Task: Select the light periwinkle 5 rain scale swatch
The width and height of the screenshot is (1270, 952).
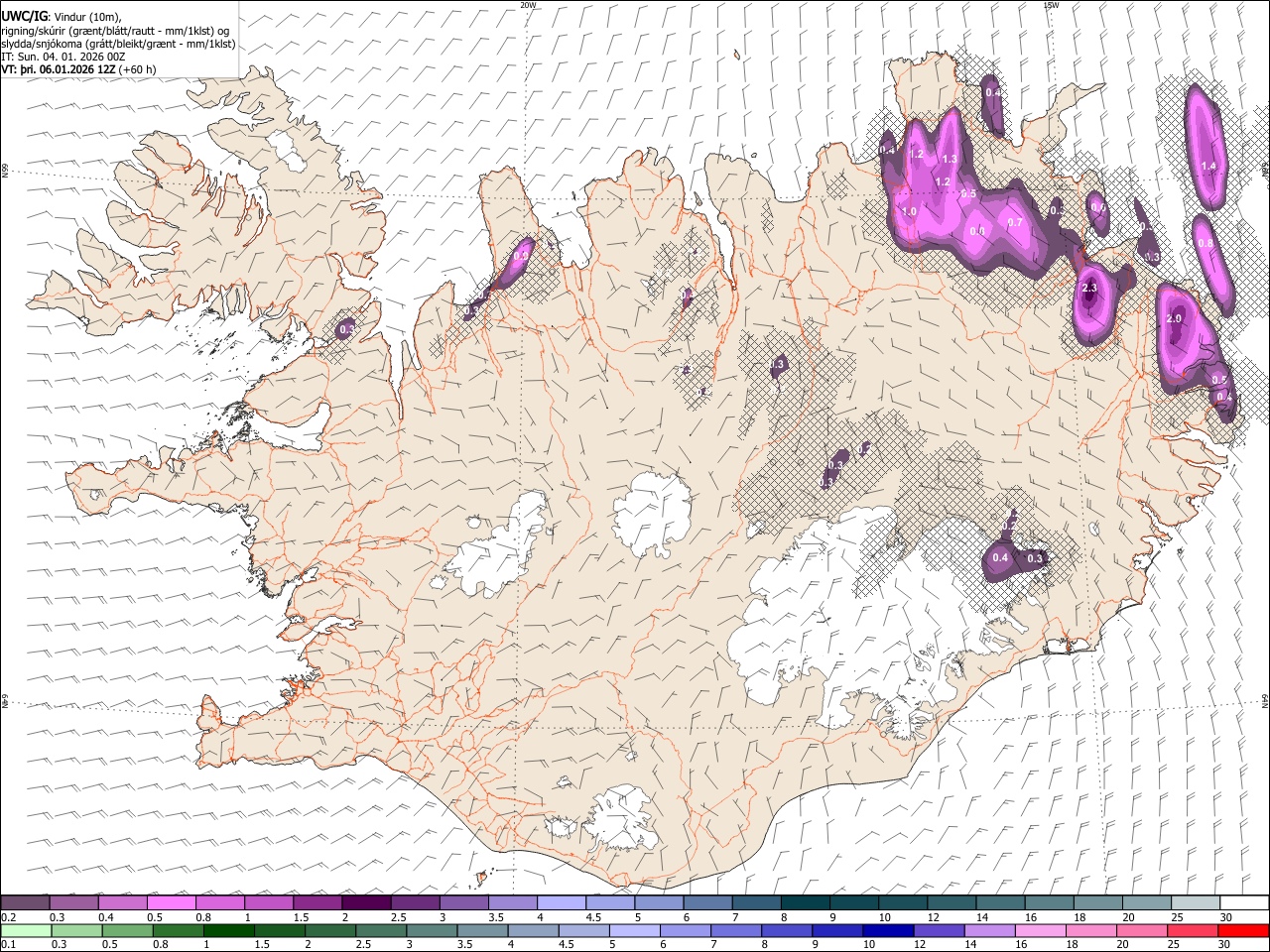Action: pyautogui.click(x=633, y=930)
